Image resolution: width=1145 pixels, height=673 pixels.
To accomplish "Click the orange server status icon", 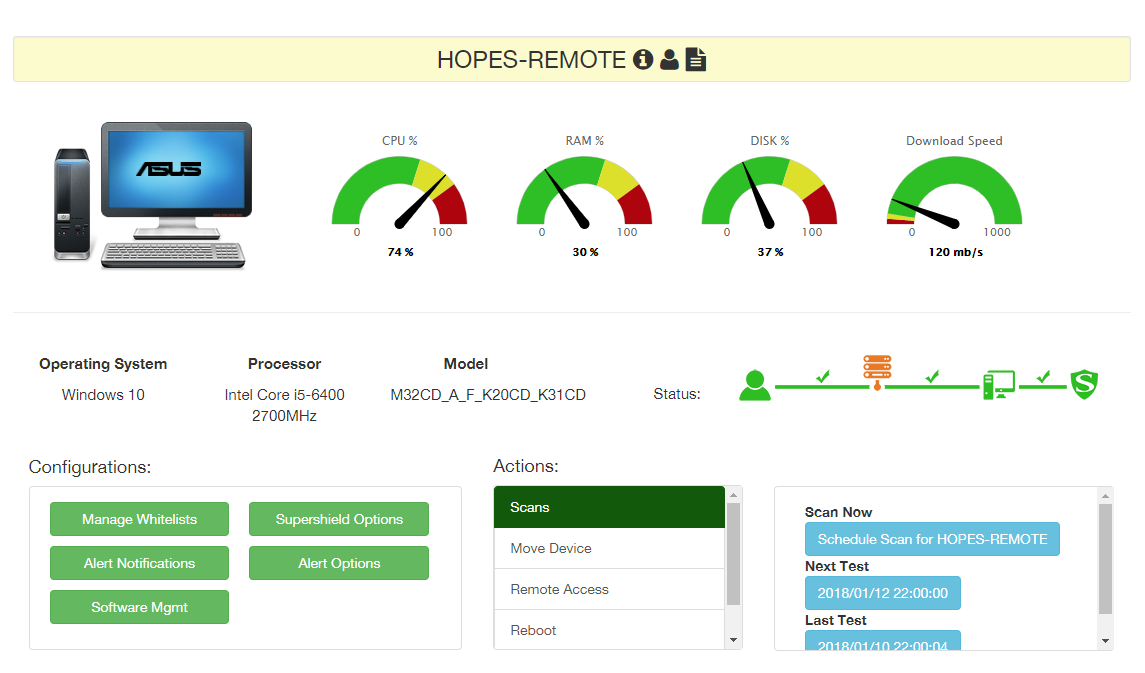I will 877,372.
